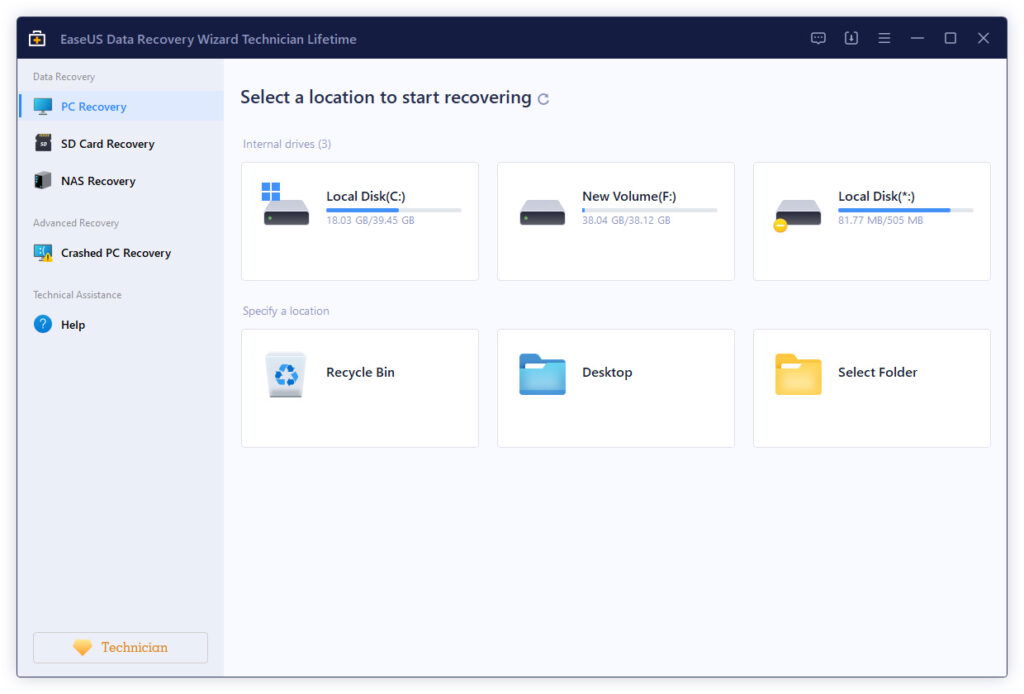
Task: Maximize the EaseUS window
Action: [x=950, y=39]
